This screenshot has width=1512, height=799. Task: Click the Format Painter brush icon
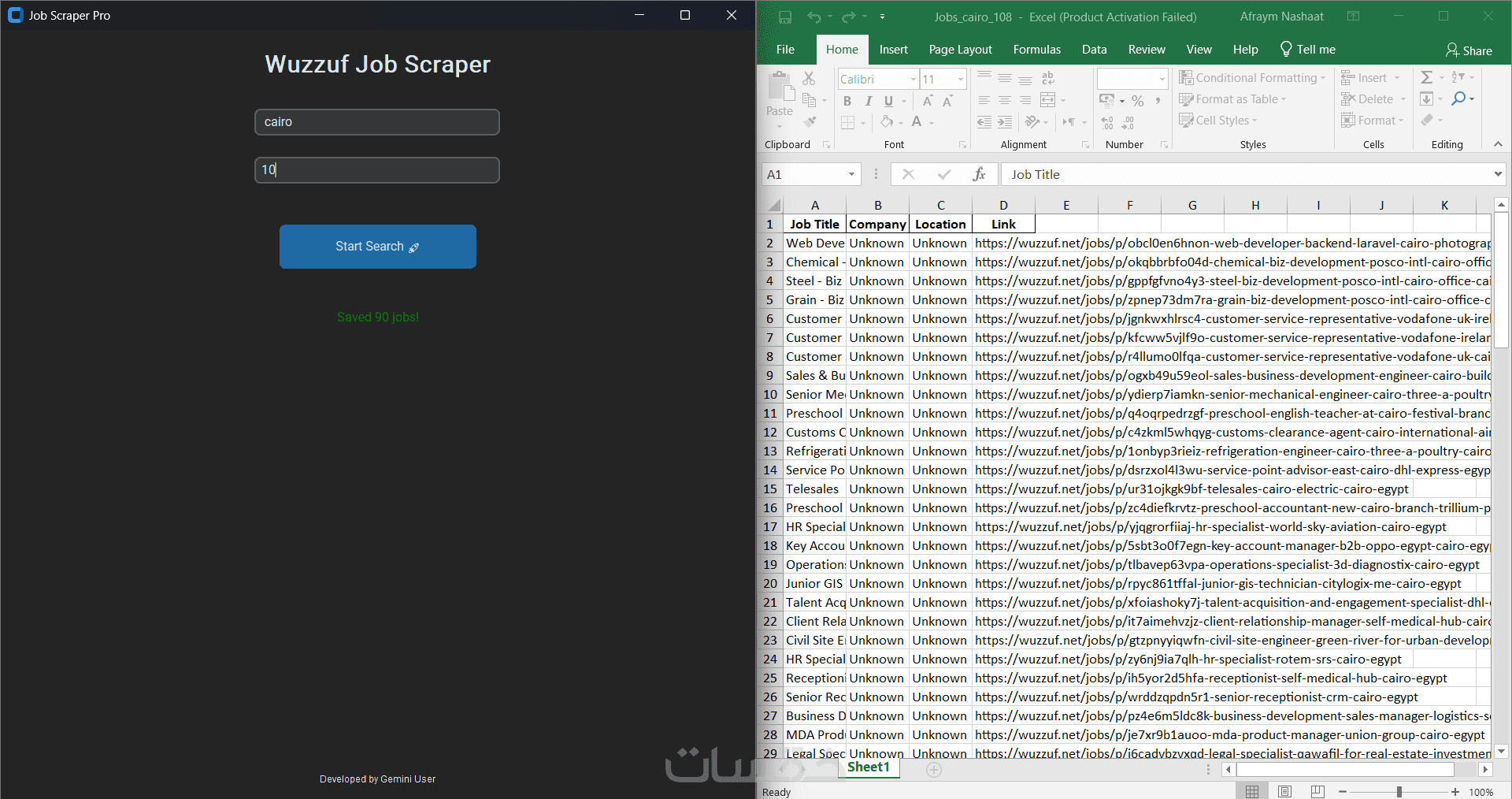(810, 122)
